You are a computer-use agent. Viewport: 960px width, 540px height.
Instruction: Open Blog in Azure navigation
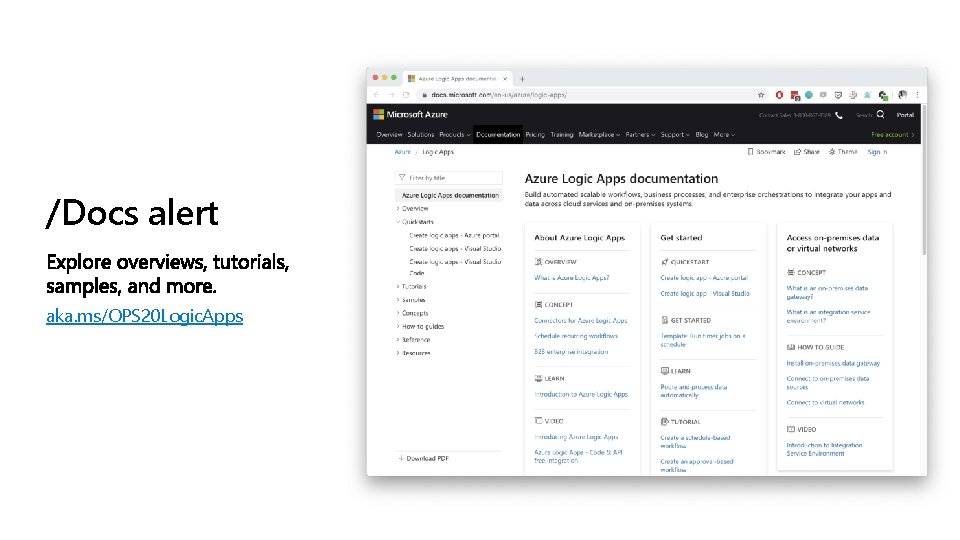pyautogui.click(x=702, y=135)
